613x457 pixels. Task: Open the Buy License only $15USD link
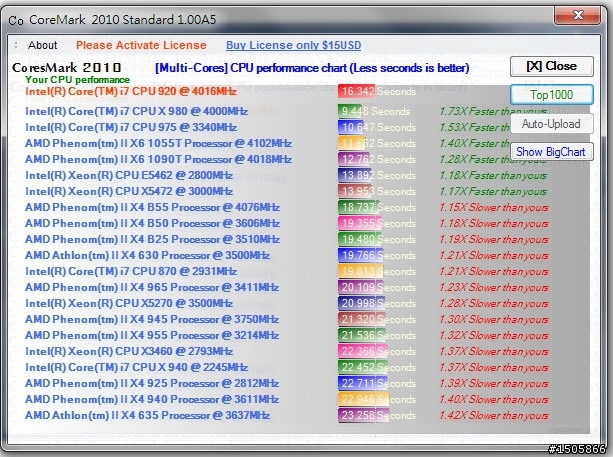293,45
